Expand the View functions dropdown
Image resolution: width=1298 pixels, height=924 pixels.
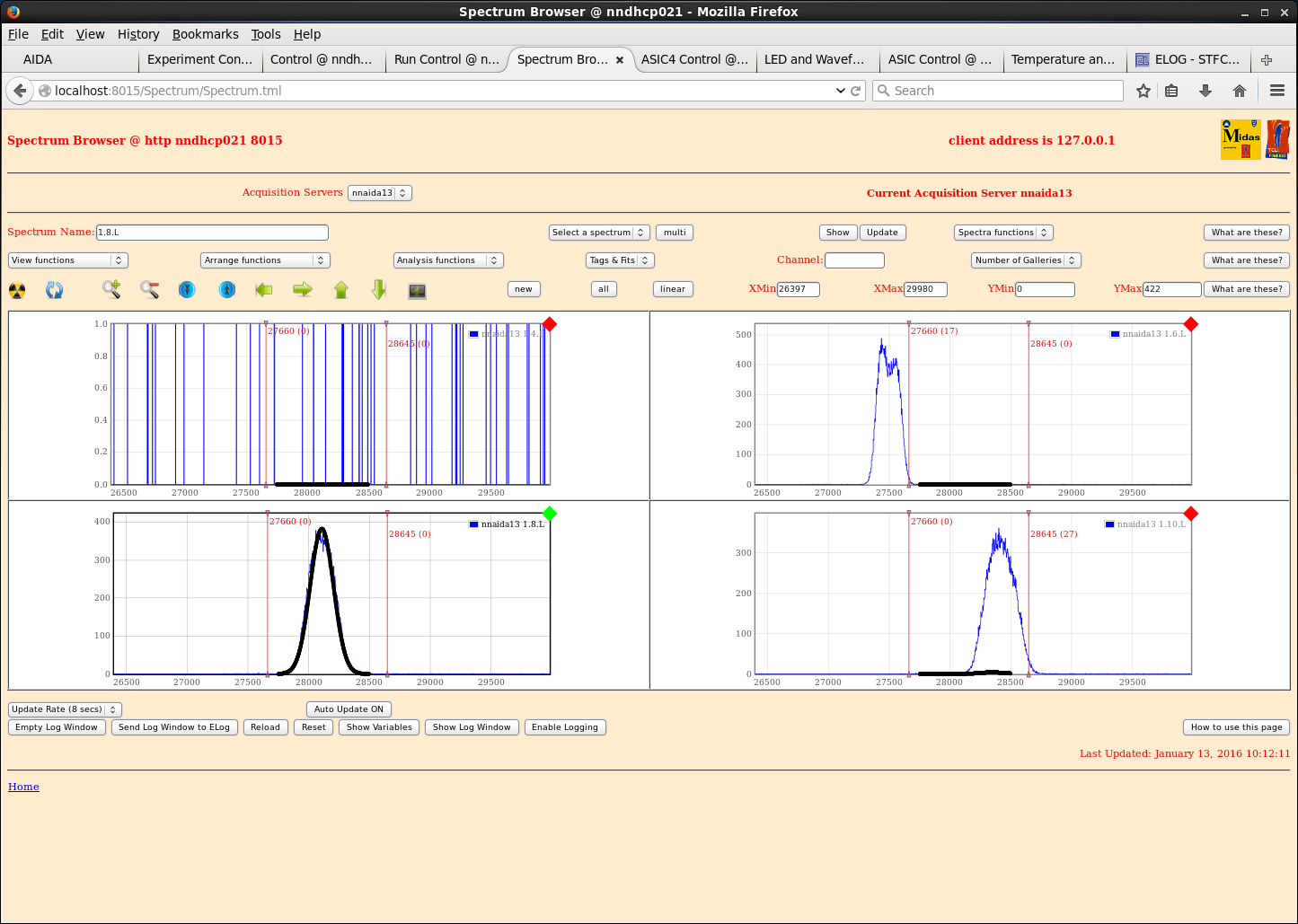(68, 260)
